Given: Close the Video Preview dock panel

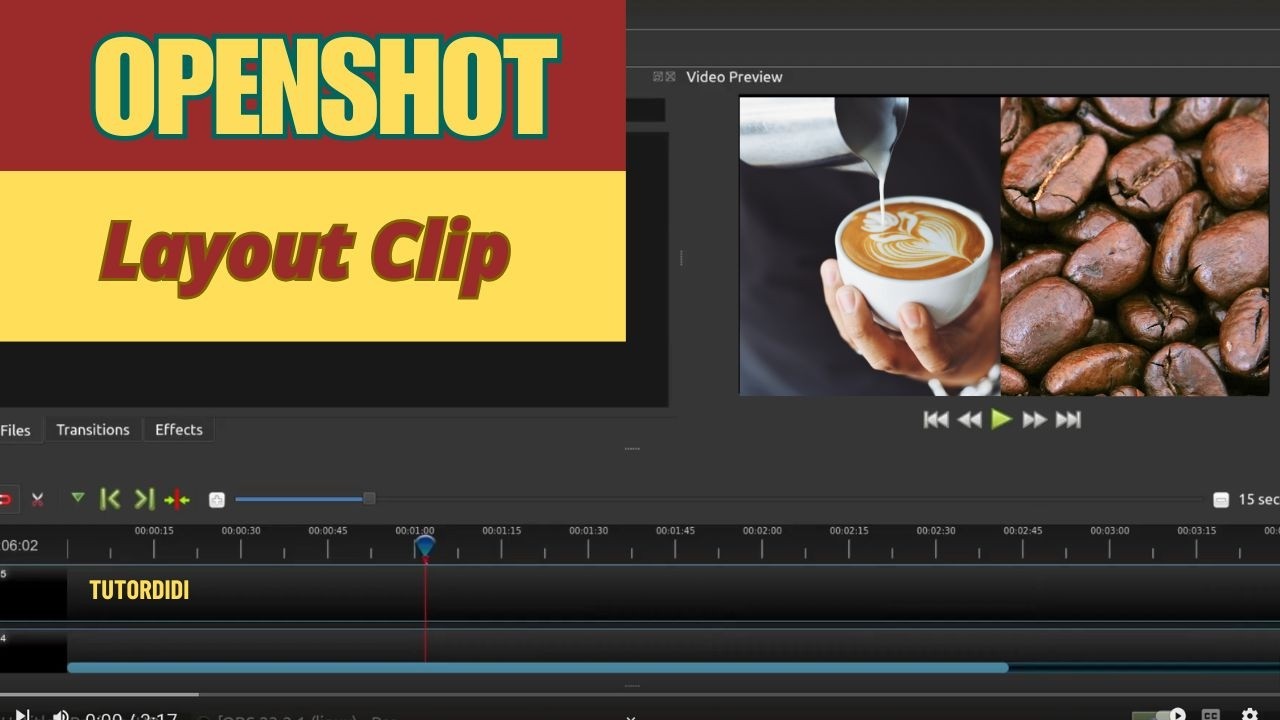Looking at the screenshot, I should pyautogui.click(x=670, y=76).
